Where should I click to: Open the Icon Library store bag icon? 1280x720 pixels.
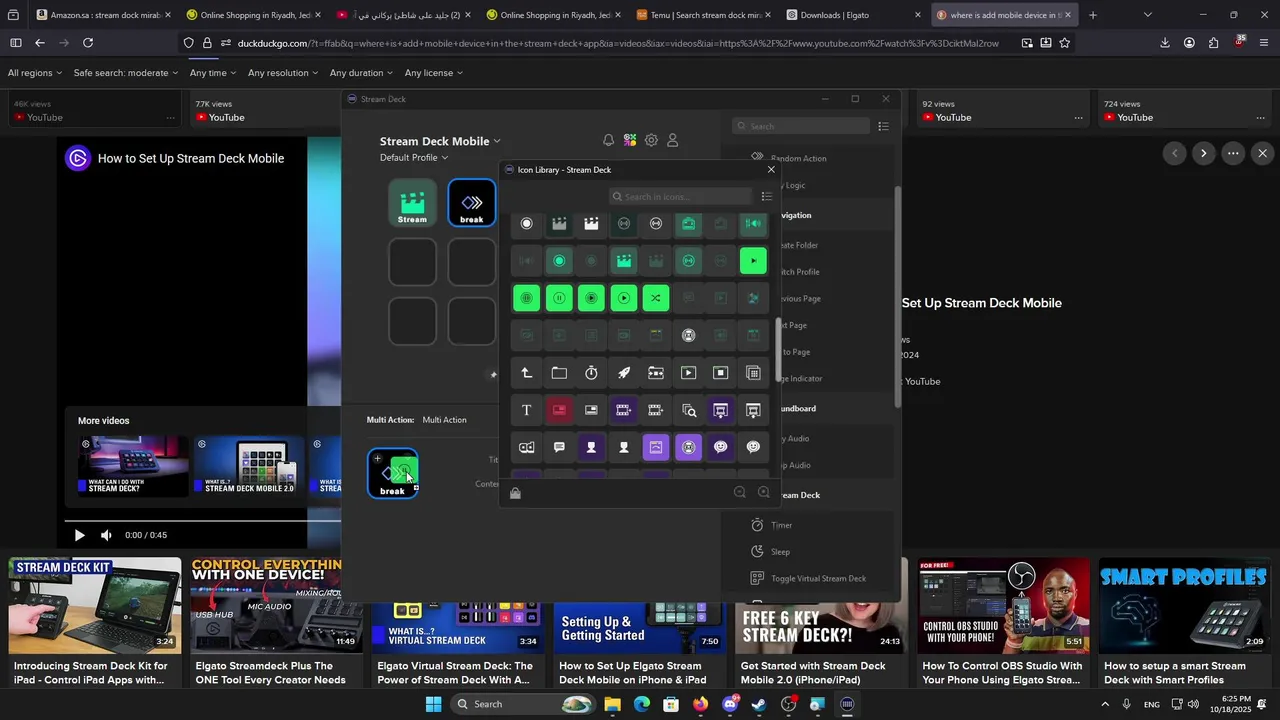pyautogui.click(x=515, y=492)
